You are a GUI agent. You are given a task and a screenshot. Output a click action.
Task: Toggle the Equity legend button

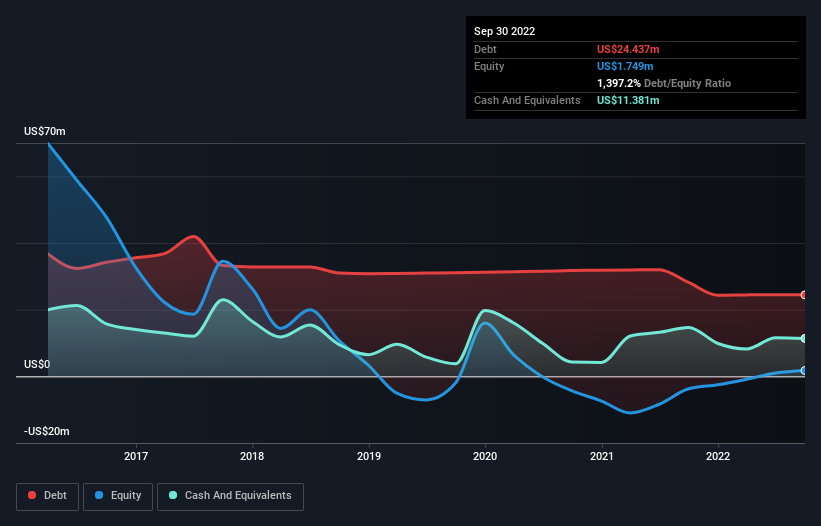[118, 496]
